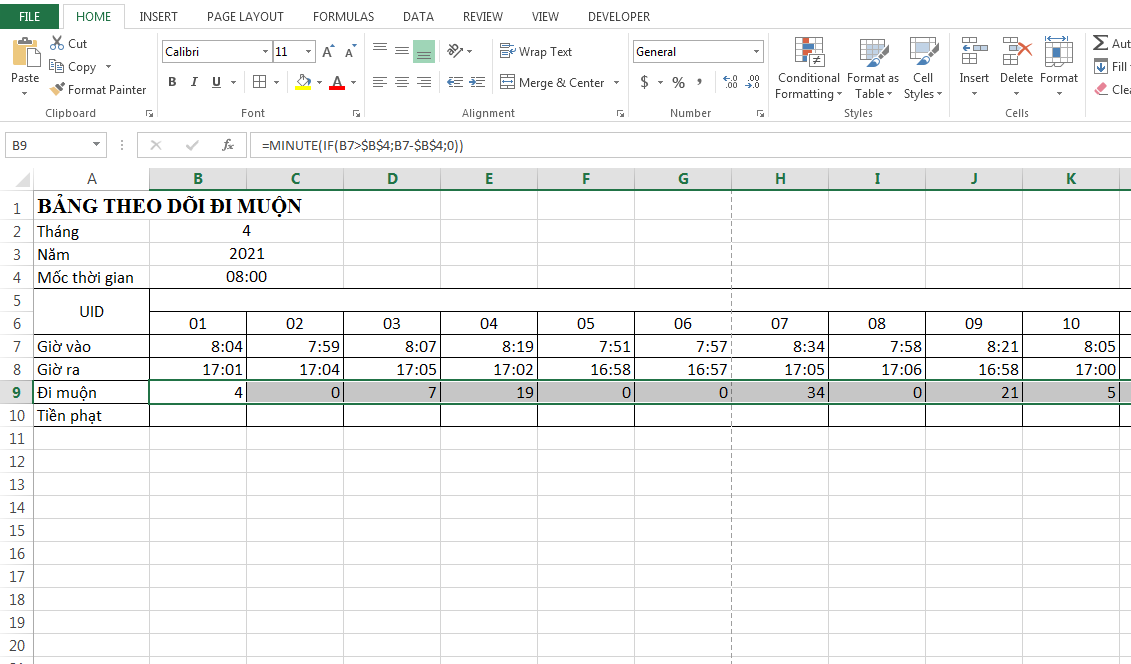The width and height of the screenshot is (1131, 664).
Task: Click the Format Painter brush icon
Action: 58,90
